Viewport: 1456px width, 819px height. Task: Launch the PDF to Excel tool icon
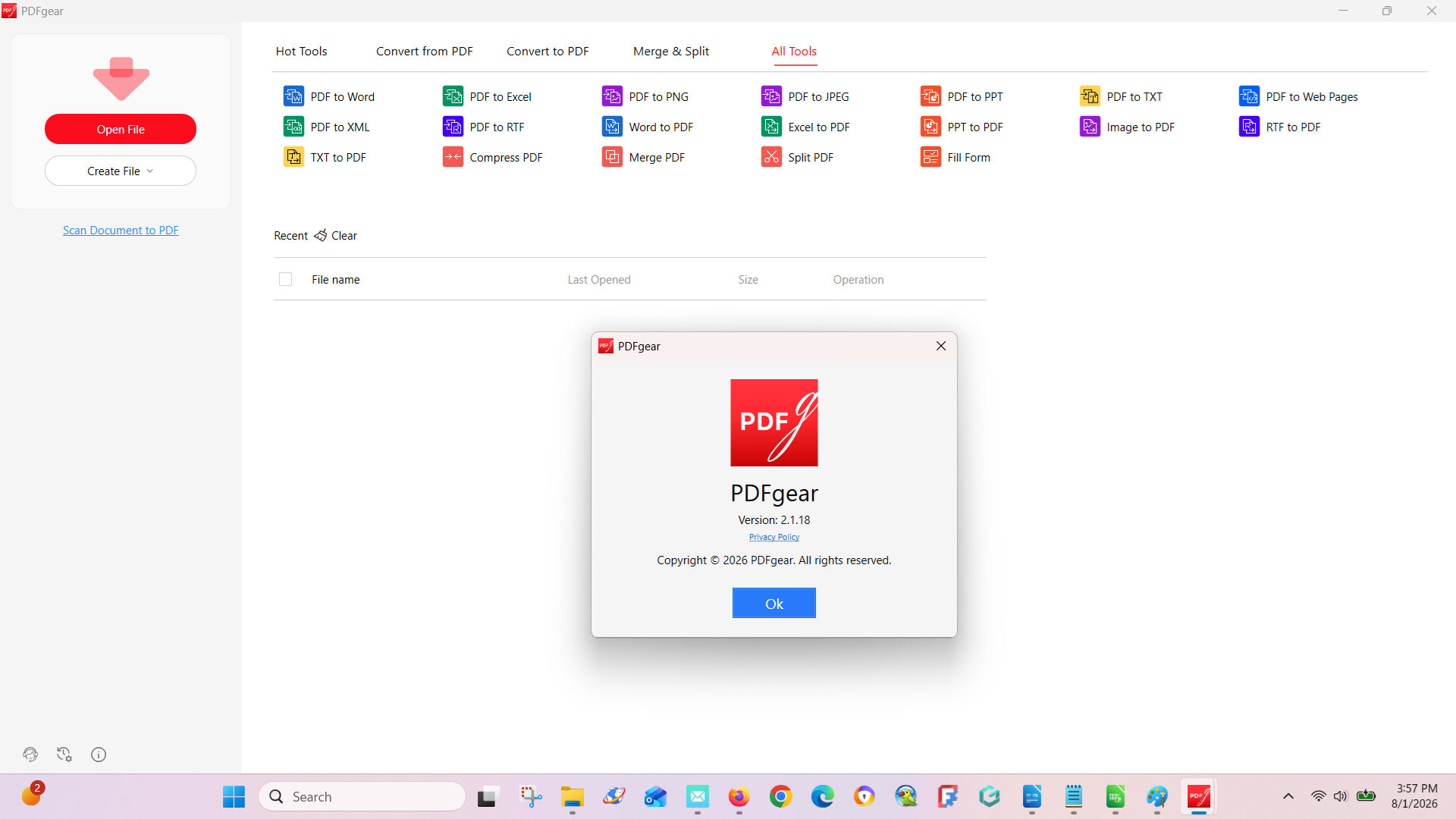(453, 96)
